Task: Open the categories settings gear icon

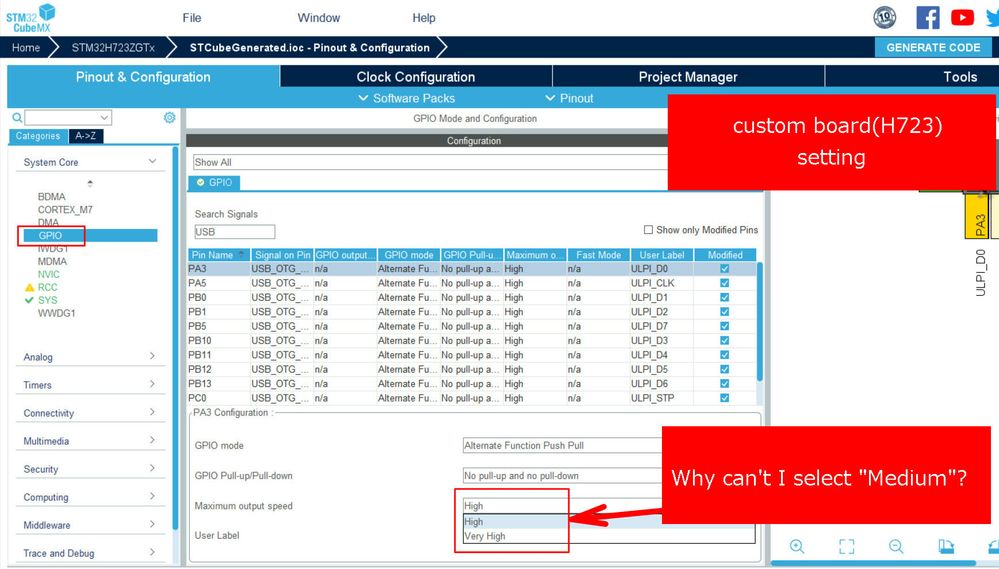Action: point(169,117)
